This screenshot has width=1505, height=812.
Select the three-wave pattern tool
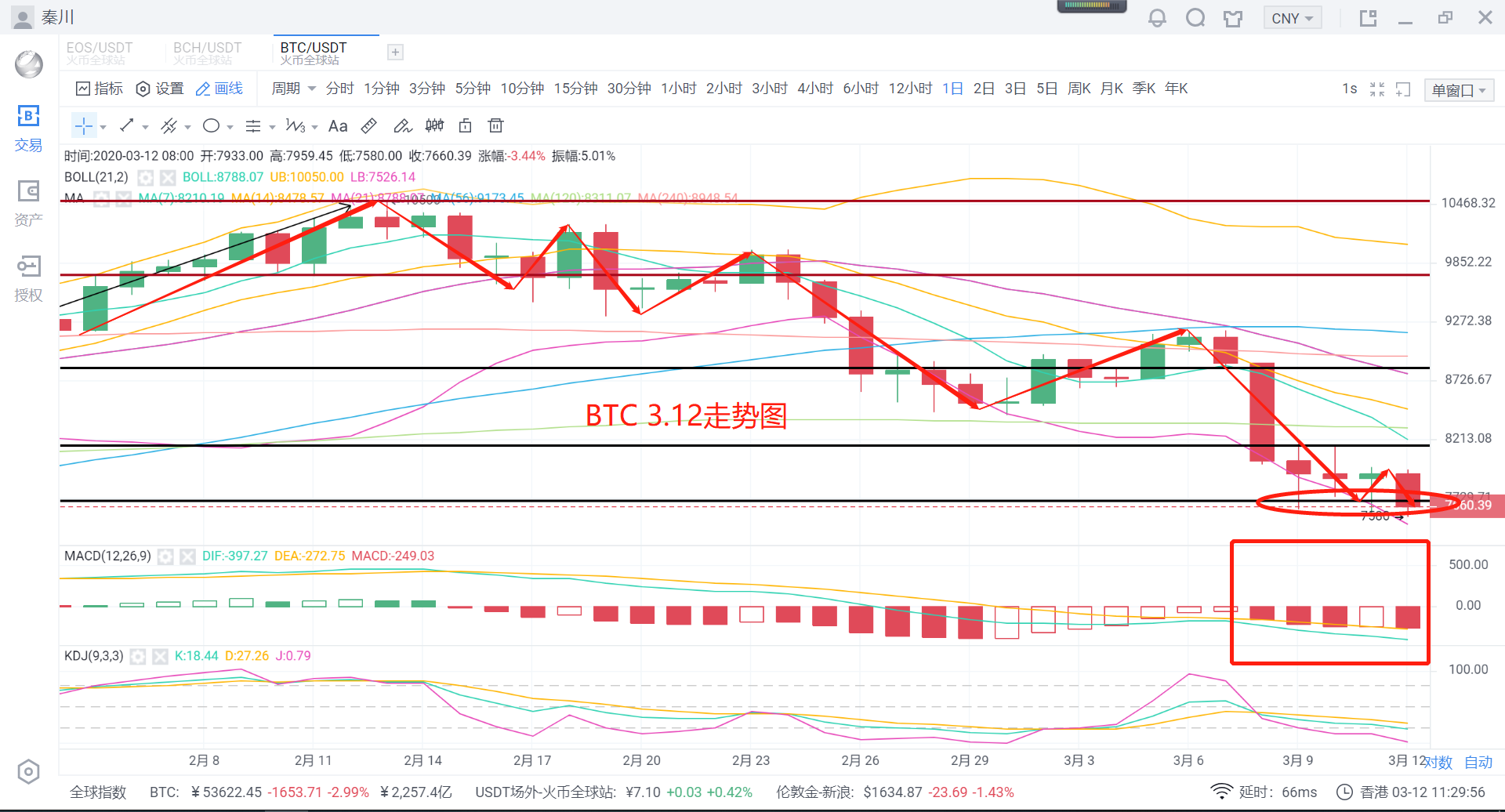click(296, 125)
